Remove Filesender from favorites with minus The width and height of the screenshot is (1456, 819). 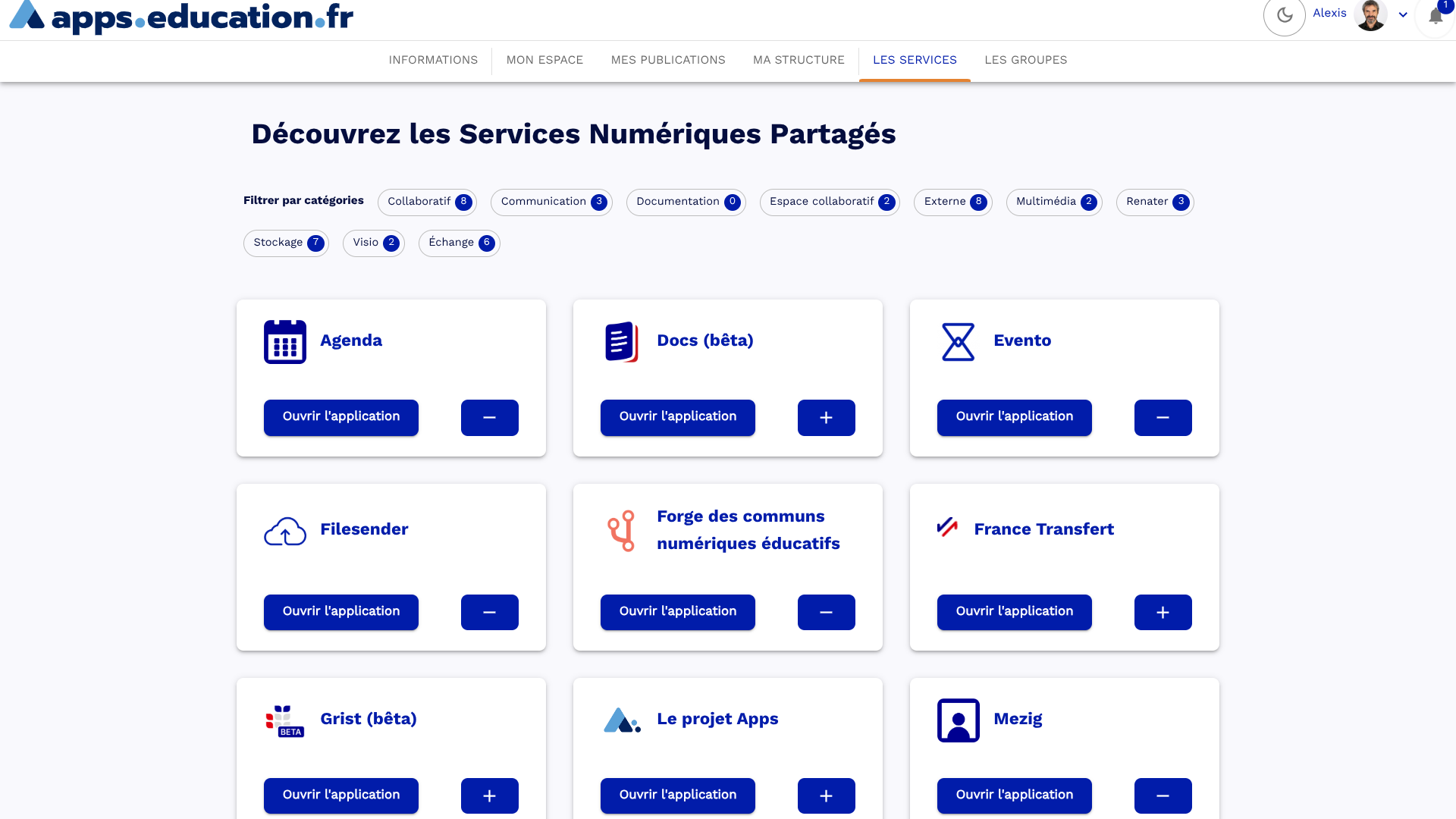[490, 613]
